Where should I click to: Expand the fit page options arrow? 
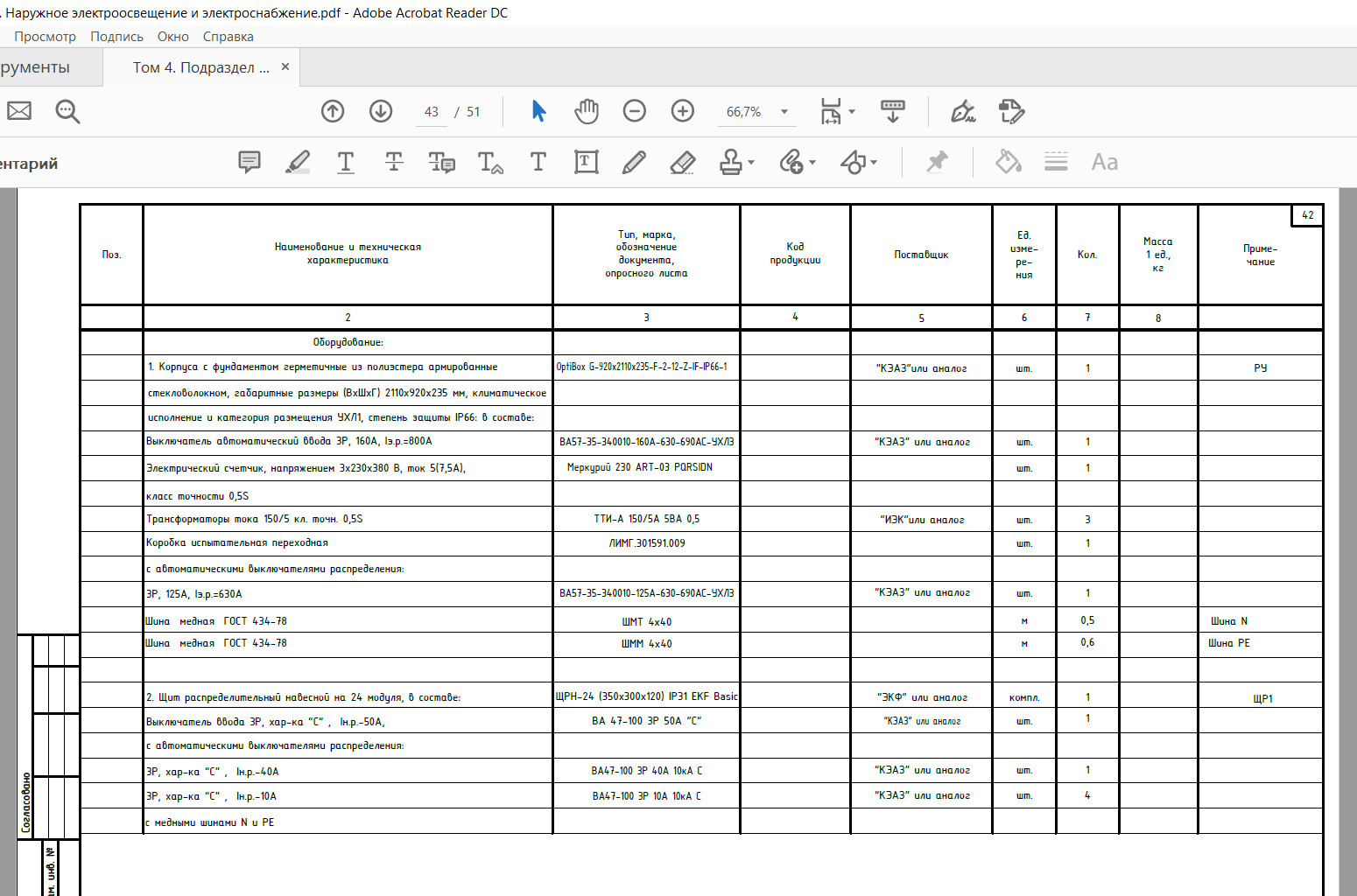click(x=852, y=112)
